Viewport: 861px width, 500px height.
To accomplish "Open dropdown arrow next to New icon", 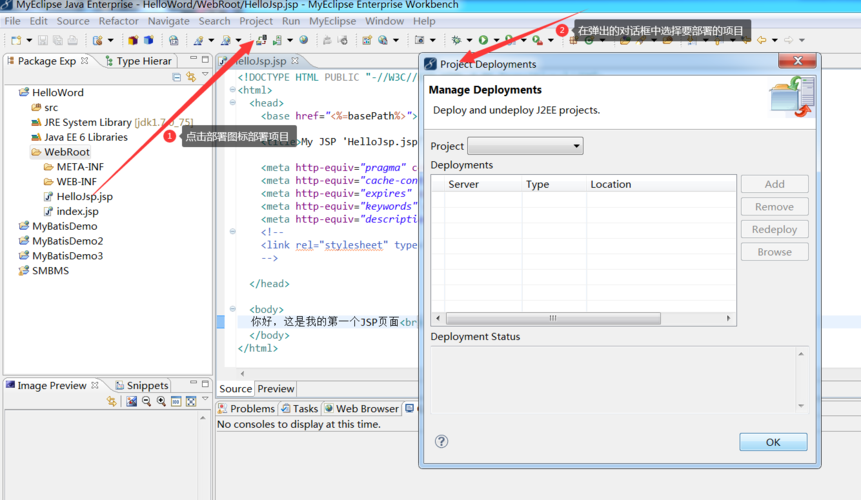I will (29, 40).
